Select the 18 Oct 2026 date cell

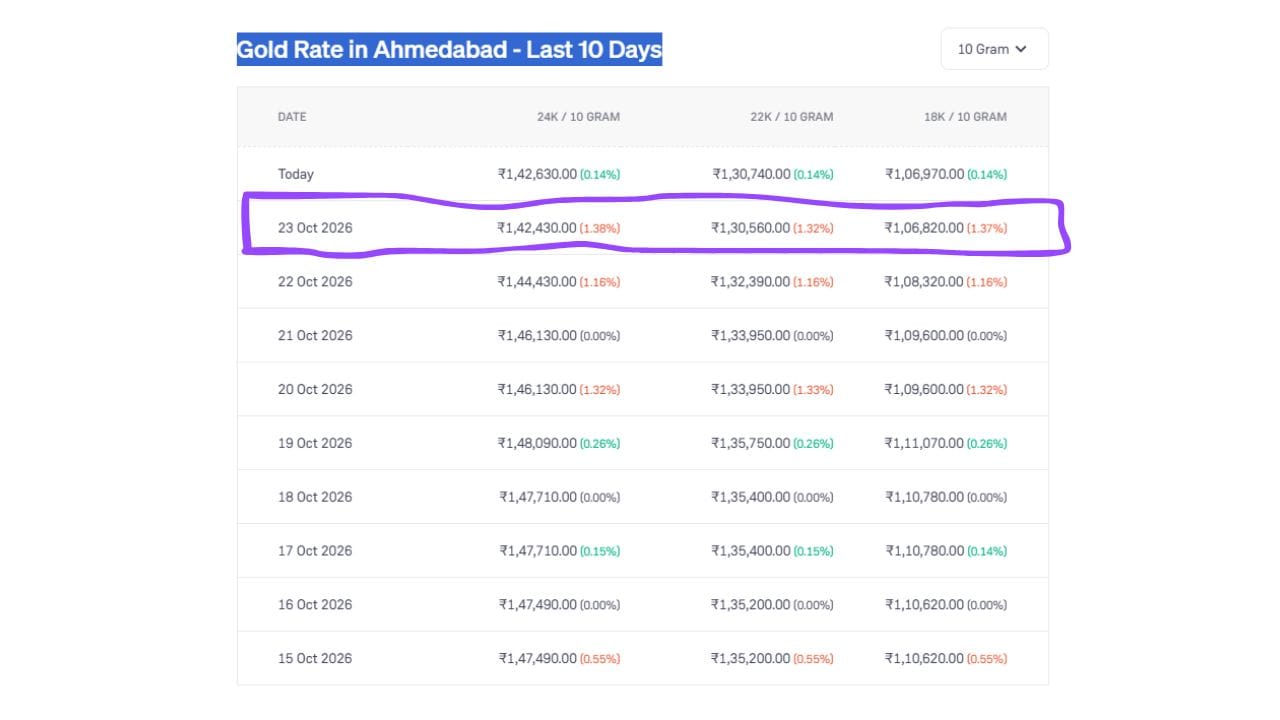(x=315, y=497)
